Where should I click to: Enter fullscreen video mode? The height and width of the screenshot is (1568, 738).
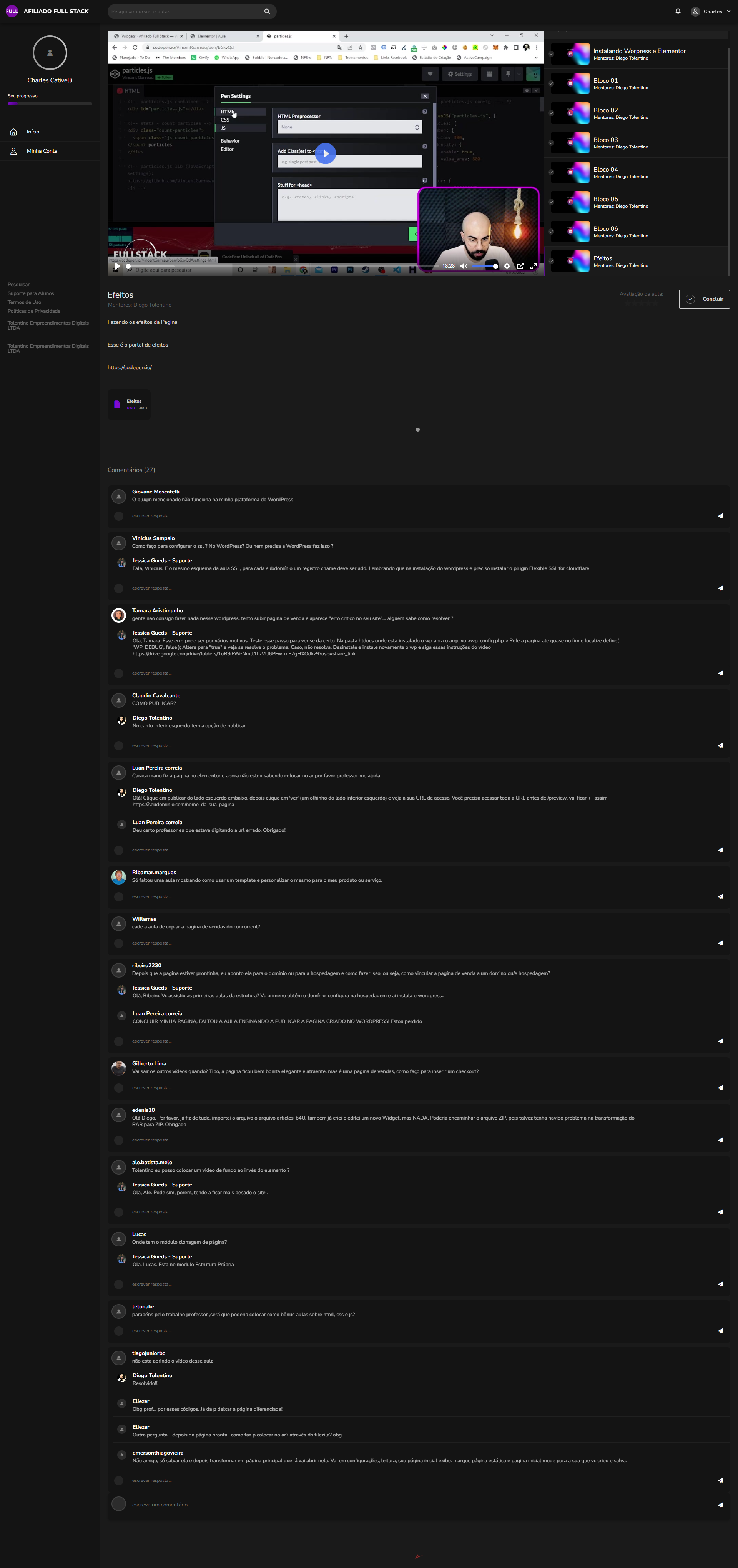point(534,266)
